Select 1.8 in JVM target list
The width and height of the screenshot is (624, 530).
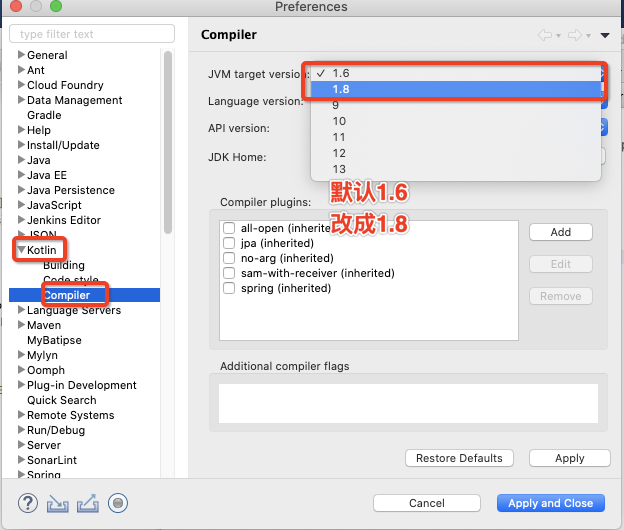pyautogui.click(x=455, y=89)
